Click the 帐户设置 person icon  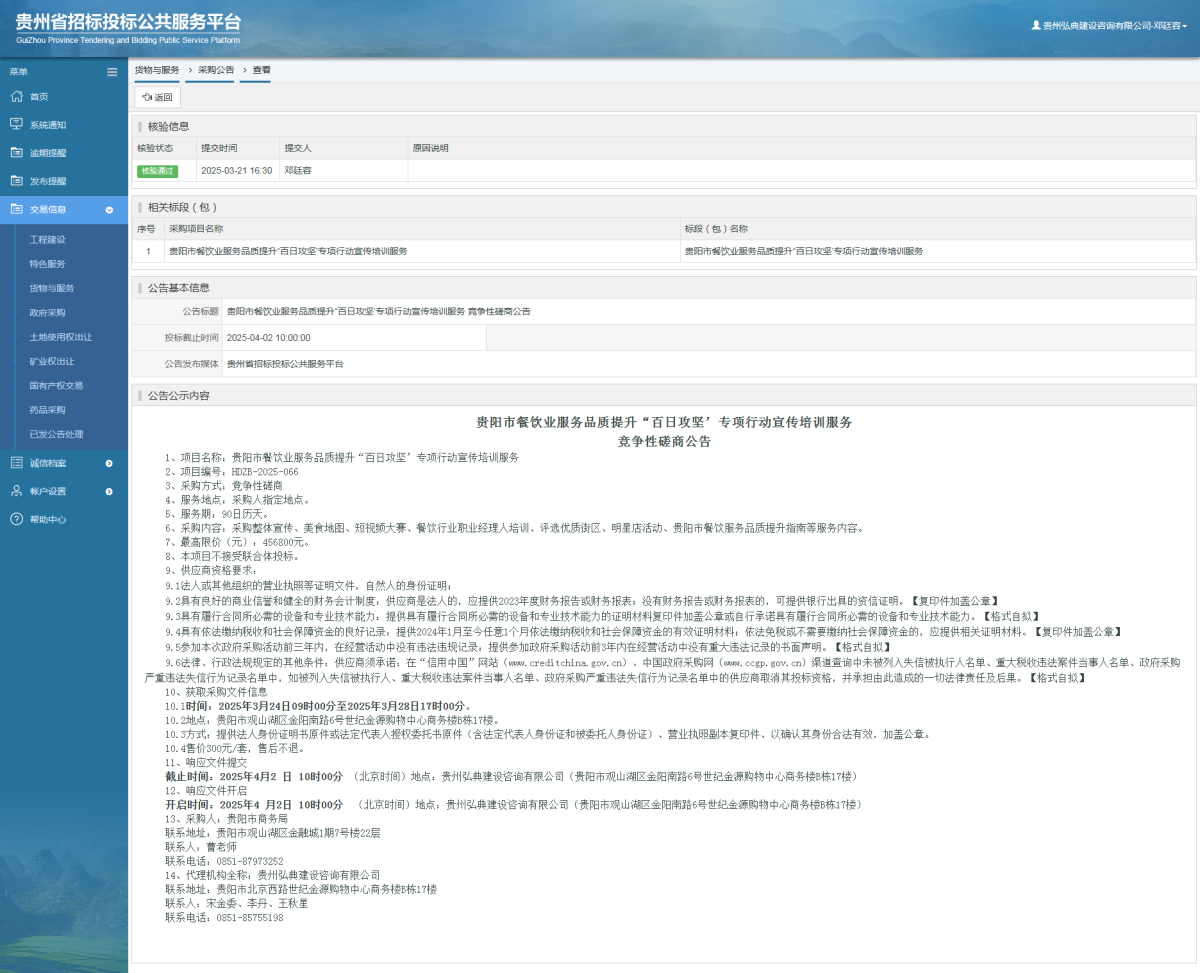[16, 491]
